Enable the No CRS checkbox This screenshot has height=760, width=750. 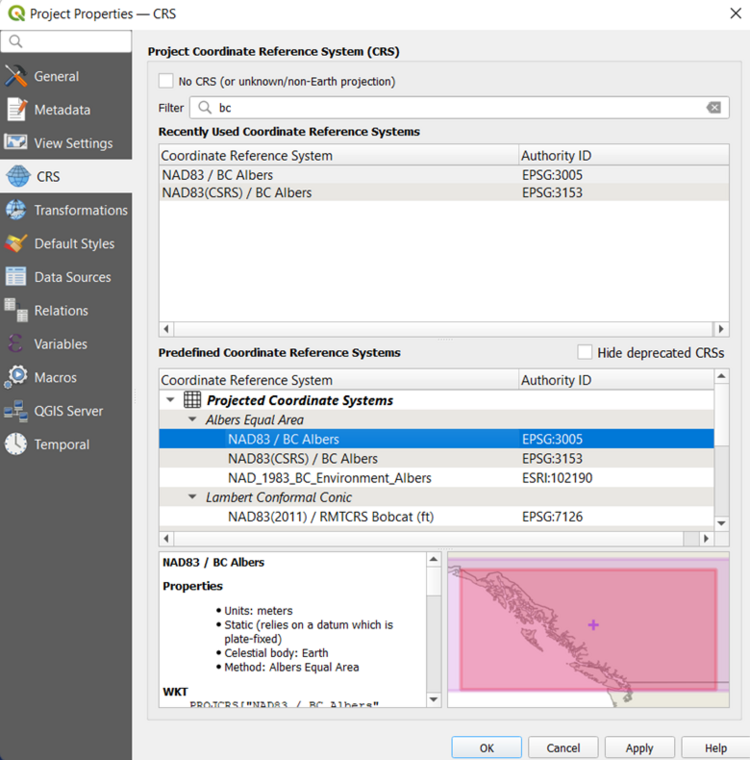[166, 81]
